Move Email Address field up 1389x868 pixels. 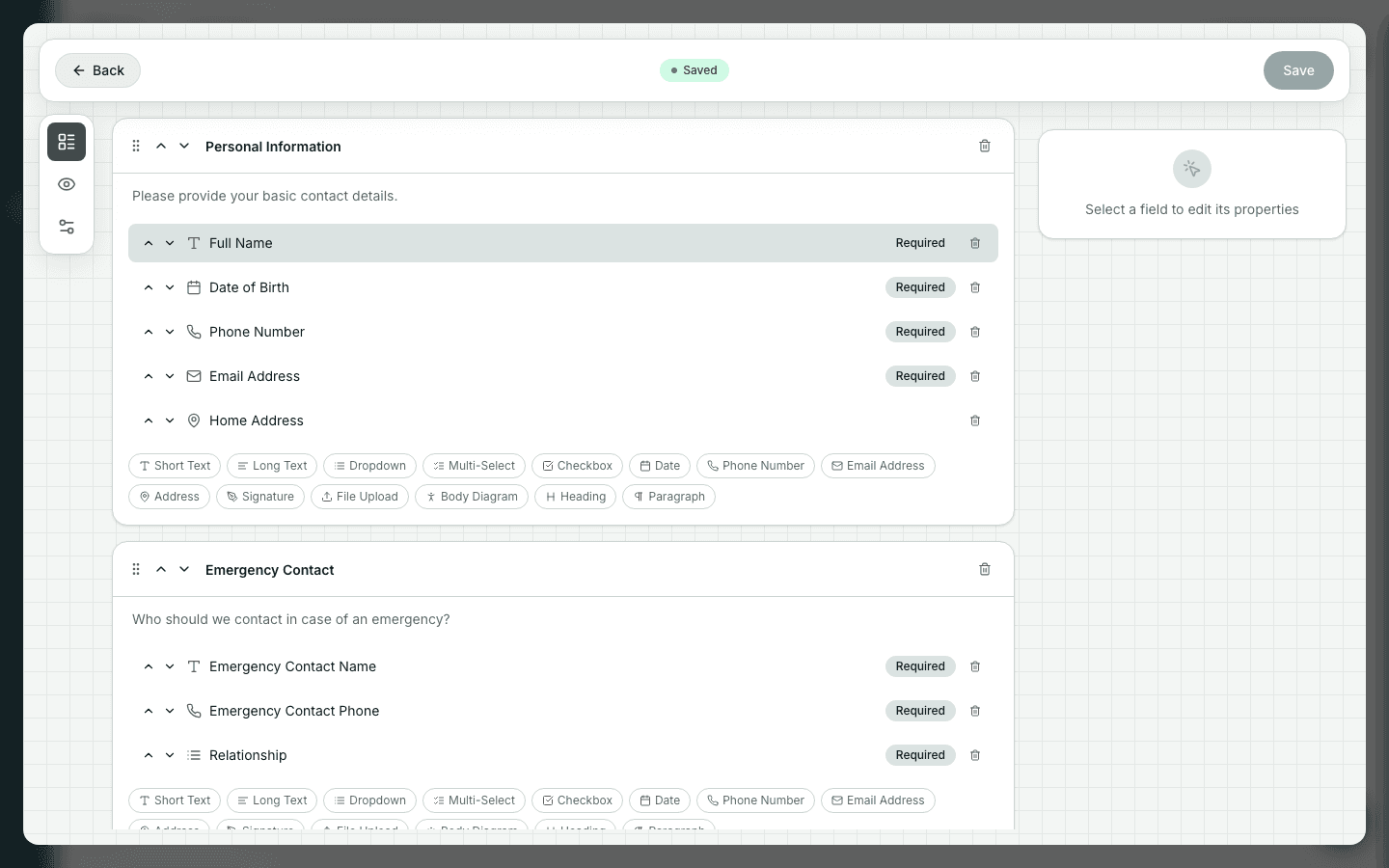(x=149, y=376)
